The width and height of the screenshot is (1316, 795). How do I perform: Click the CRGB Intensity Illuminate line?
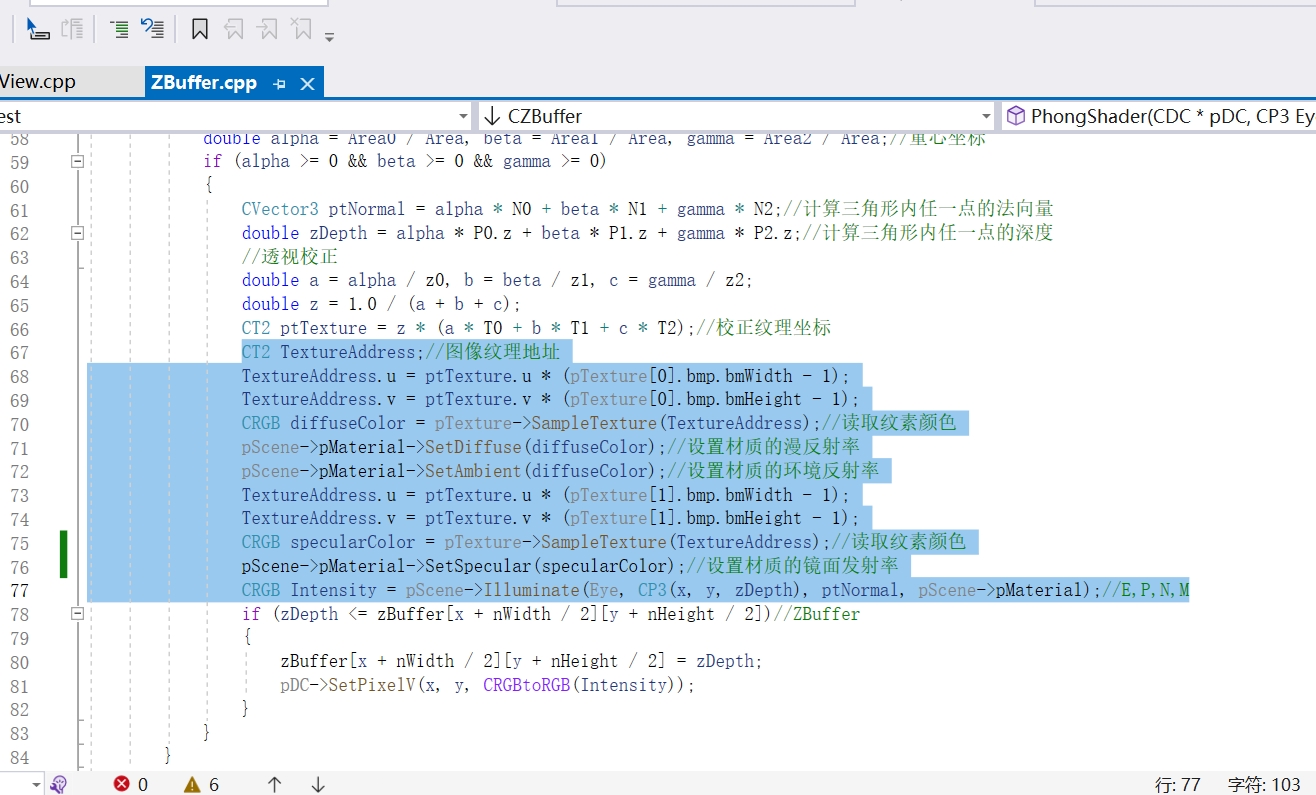(x=715, y=590)
